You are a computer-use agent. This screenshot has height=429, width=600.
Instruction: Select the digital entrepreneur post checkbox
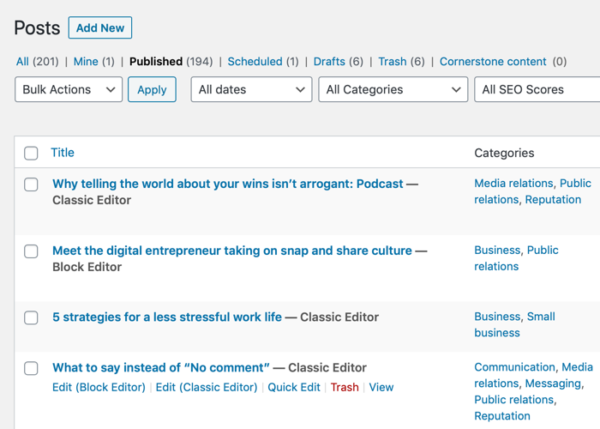31,251
